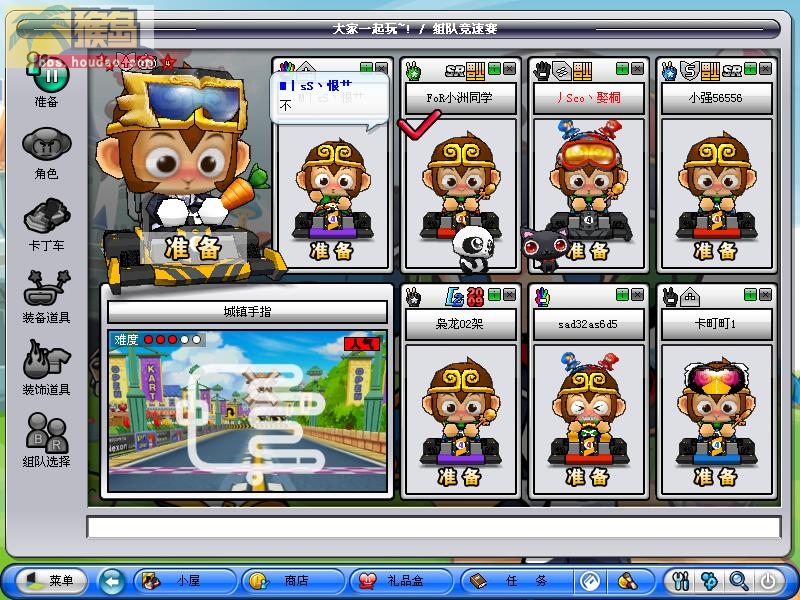Kick 卡町町1 with the gray X button
800x600 pixels.
[765, 294]
